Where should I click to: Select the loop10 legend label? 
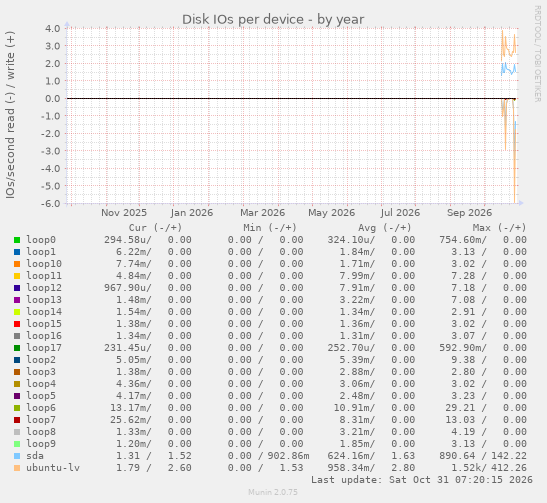pos(44,264)
